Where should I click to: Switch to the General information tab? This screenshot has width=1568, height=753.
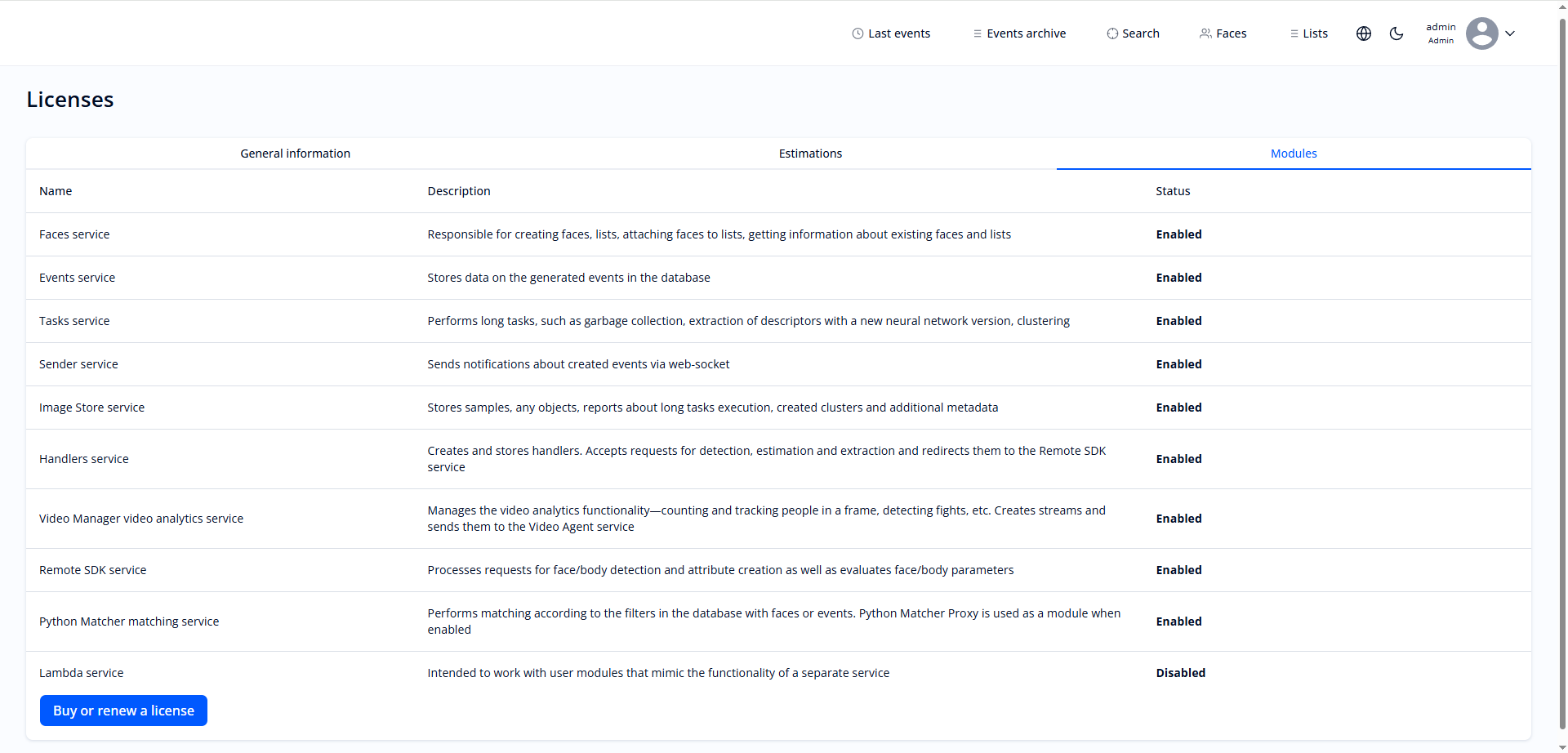(x=295, y=154)
